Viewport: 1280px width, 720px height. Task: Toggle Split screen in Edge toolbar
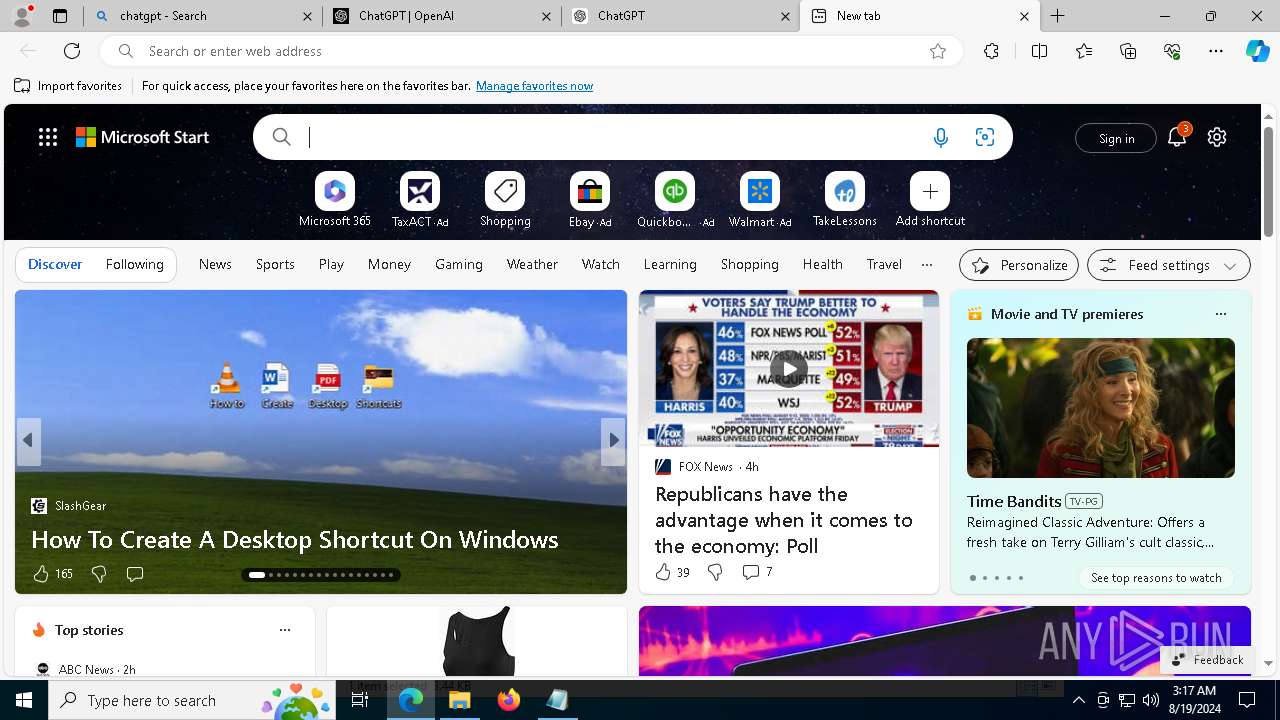(x=1039, y=51)
